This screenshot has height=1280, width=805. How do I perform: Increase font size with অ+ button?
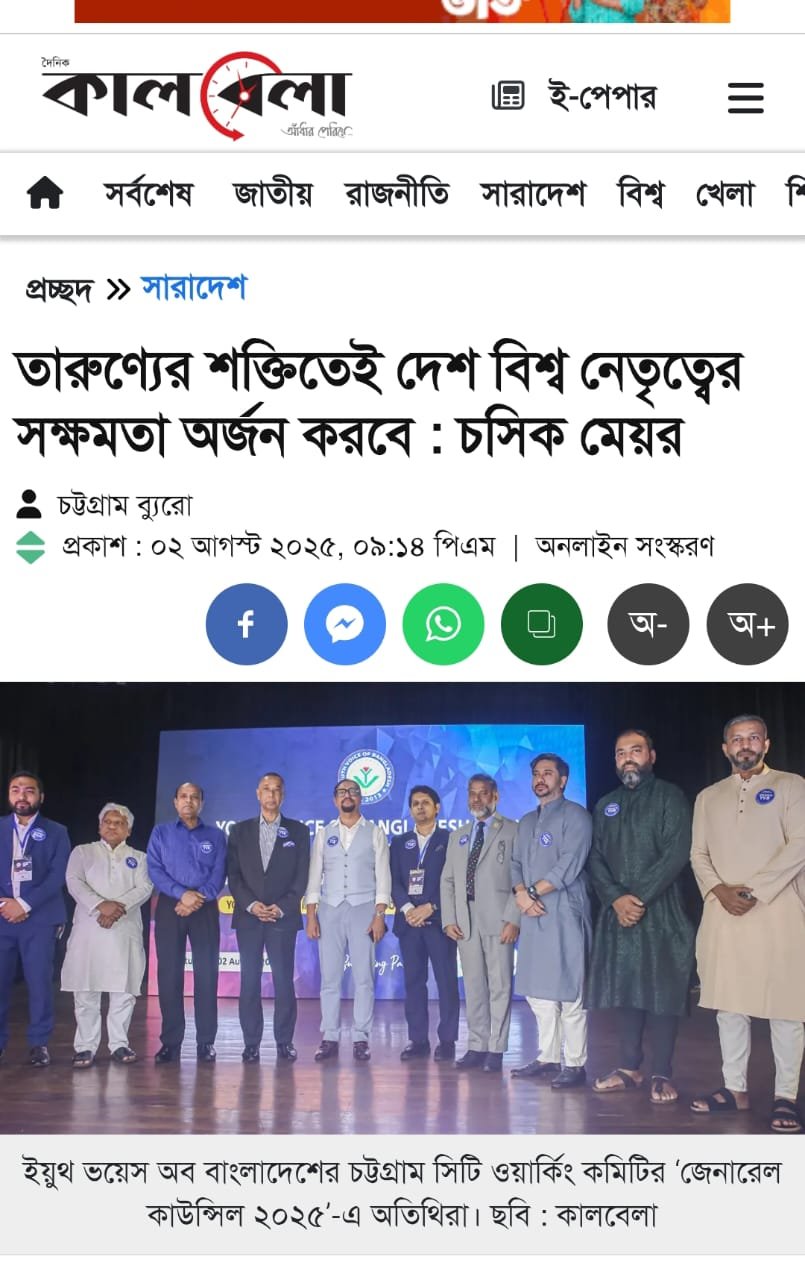click(x=747, y=624)
